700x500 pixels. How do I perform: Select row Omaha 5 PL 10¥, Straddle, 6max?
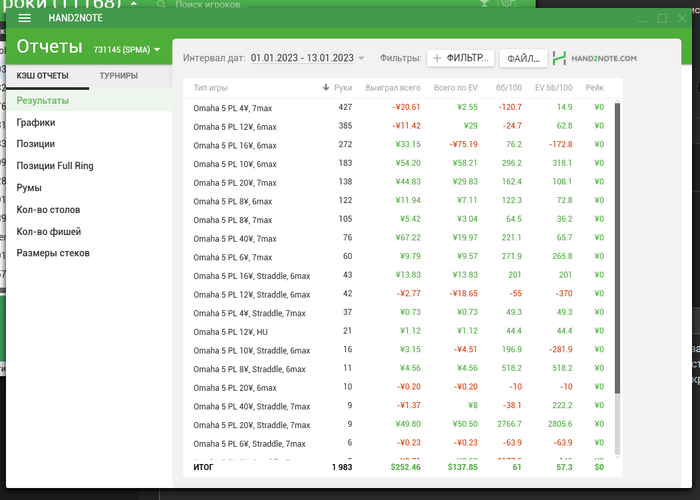click(399, 350)
